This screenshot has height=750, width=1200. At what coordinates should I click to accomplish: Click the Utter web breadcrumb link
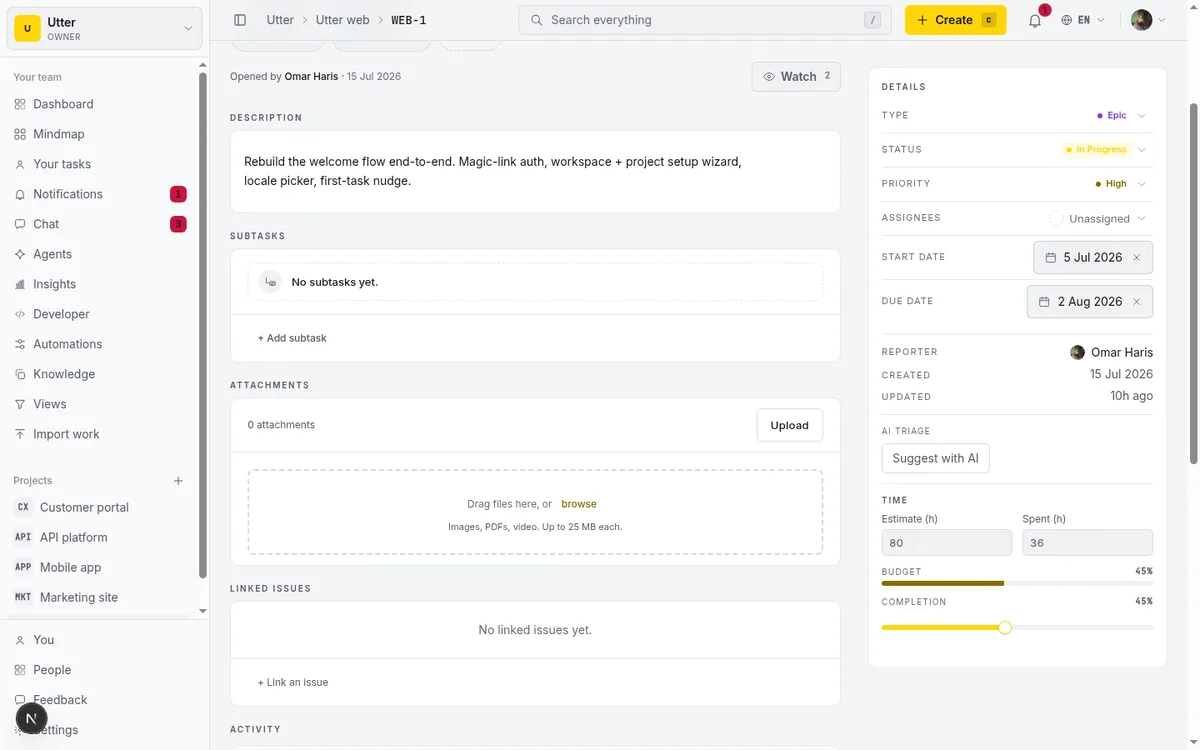pos(342,20)
